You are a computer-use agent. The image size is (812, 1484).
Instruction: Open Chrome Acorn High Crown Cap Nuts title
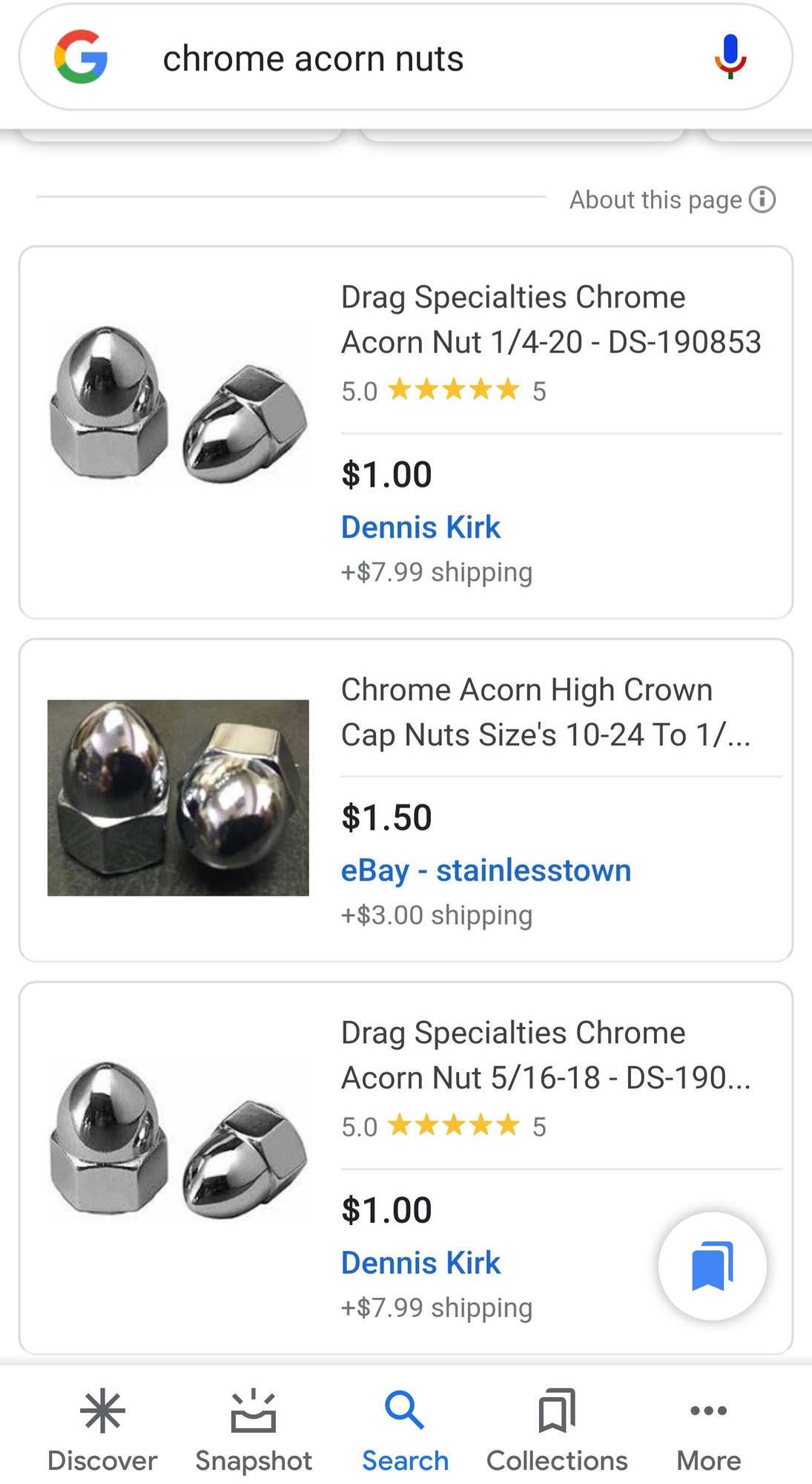545,712
